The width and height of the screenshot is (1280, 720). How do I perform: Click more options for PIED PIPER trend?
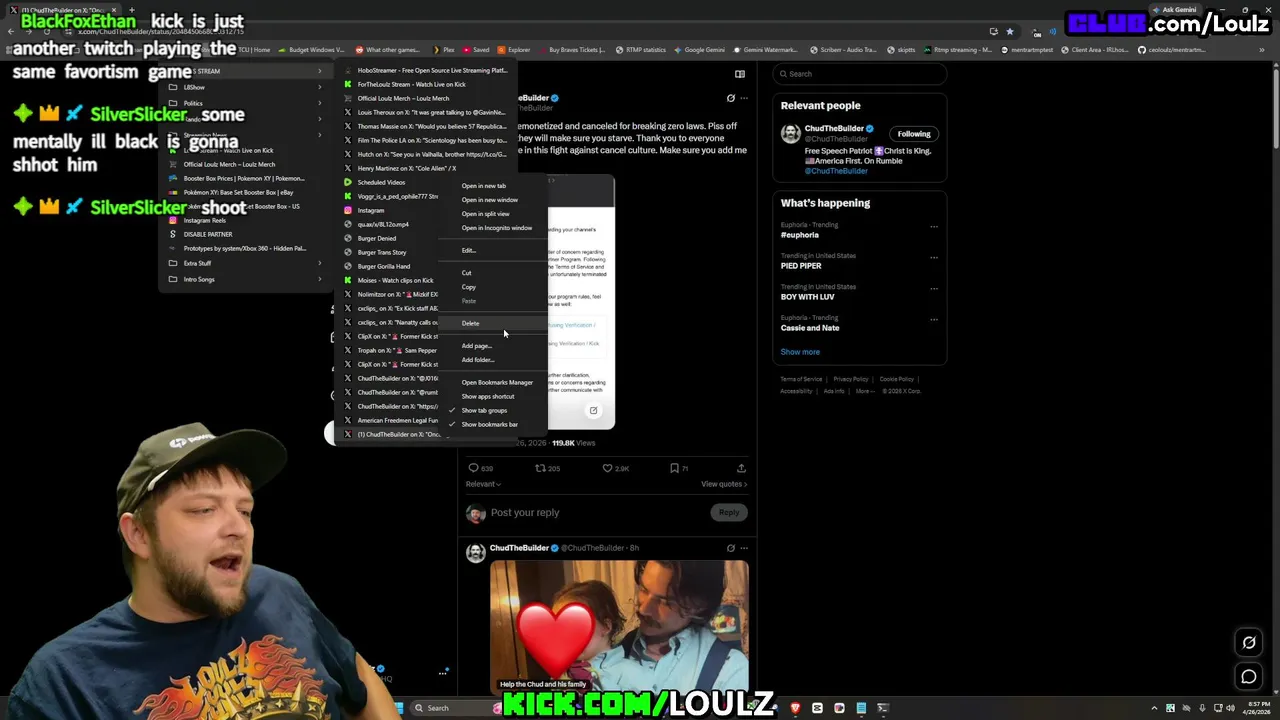[934, 257]
